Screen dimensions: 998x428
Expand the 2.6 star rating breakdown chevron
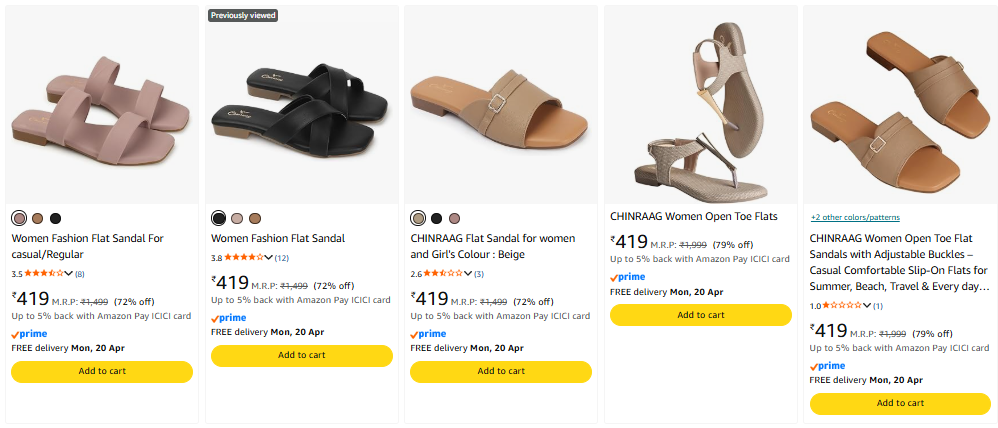(x=468, y=273)
